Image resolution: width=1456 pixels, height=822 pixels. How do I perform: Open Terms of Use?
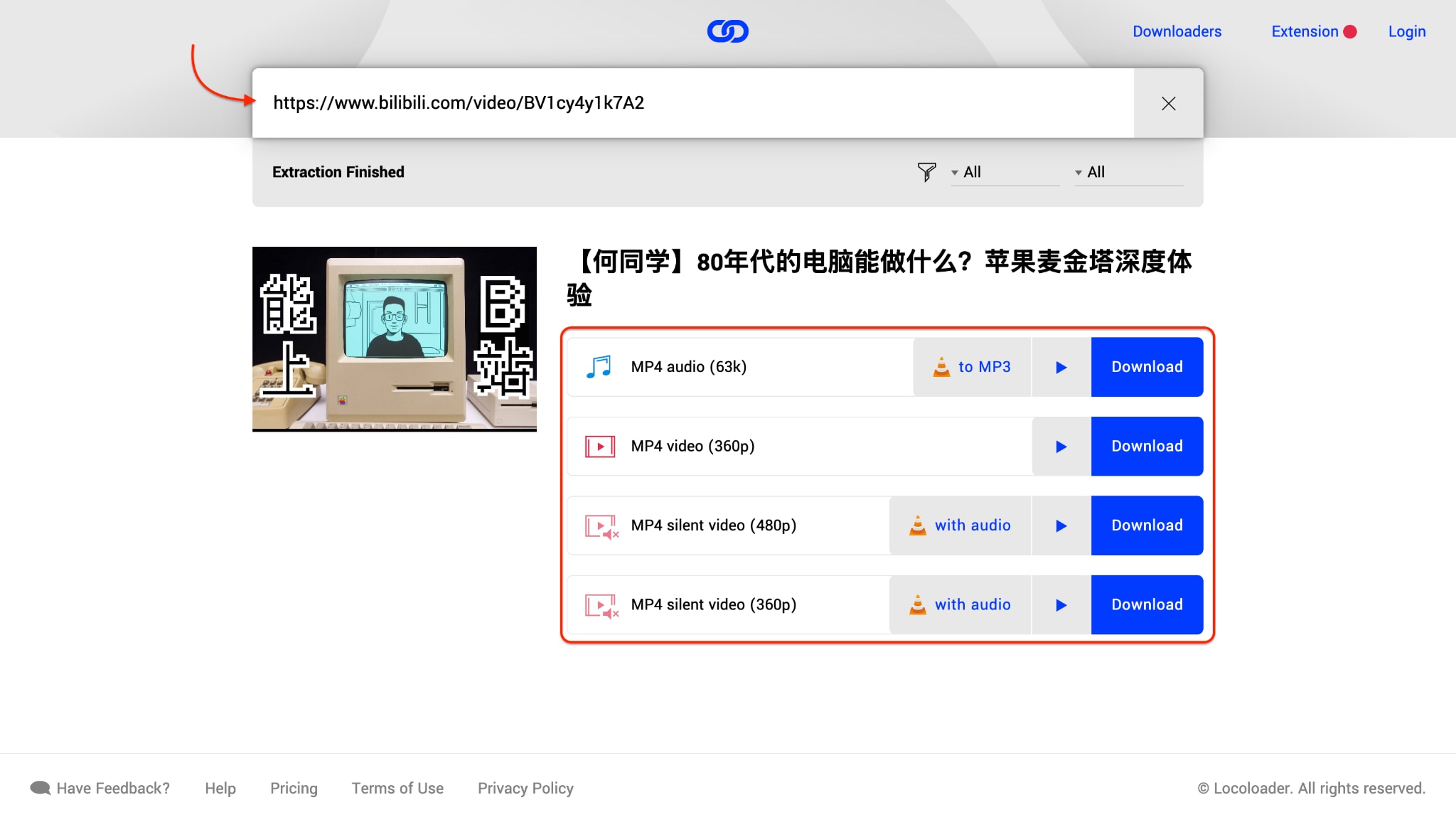[x=397, y=788]
